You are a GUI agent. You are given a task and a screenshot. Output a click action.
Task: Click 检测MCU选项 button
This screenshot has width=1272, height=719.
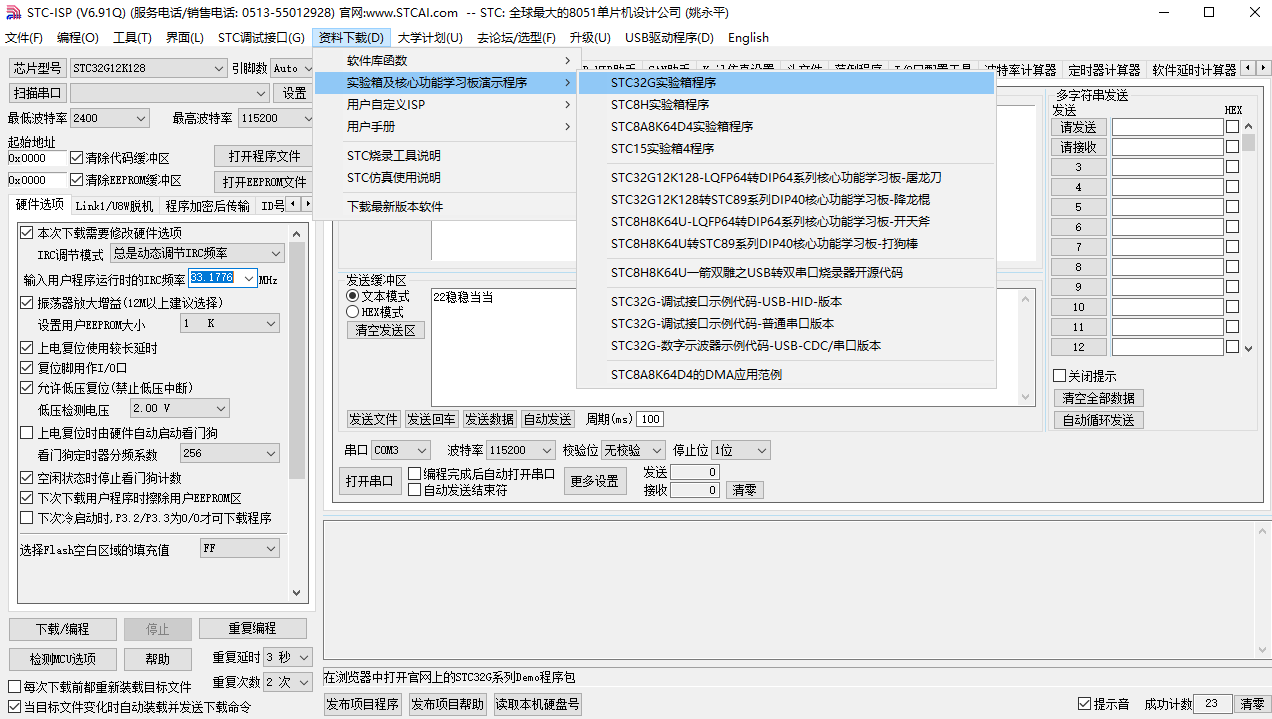[62, 659]
